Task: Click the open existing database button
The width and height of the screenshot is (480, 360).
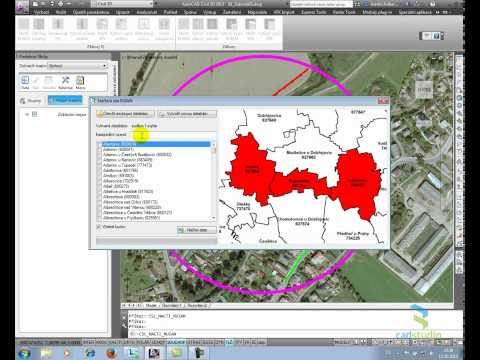Action: [125, 114]
